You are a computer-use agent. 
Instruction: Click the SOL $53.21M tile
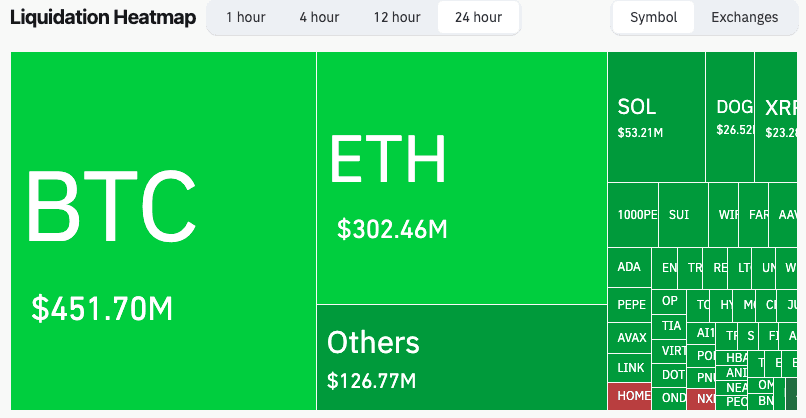[x=656, y=117]
